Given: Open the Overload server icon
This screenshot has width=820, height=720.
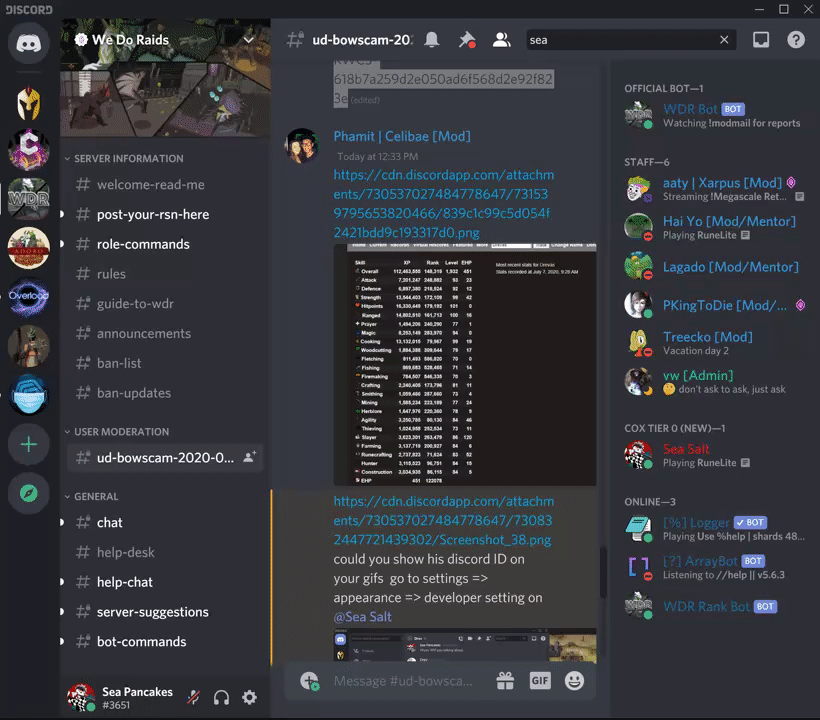Looking at the screenshot, I should point(29,296).
